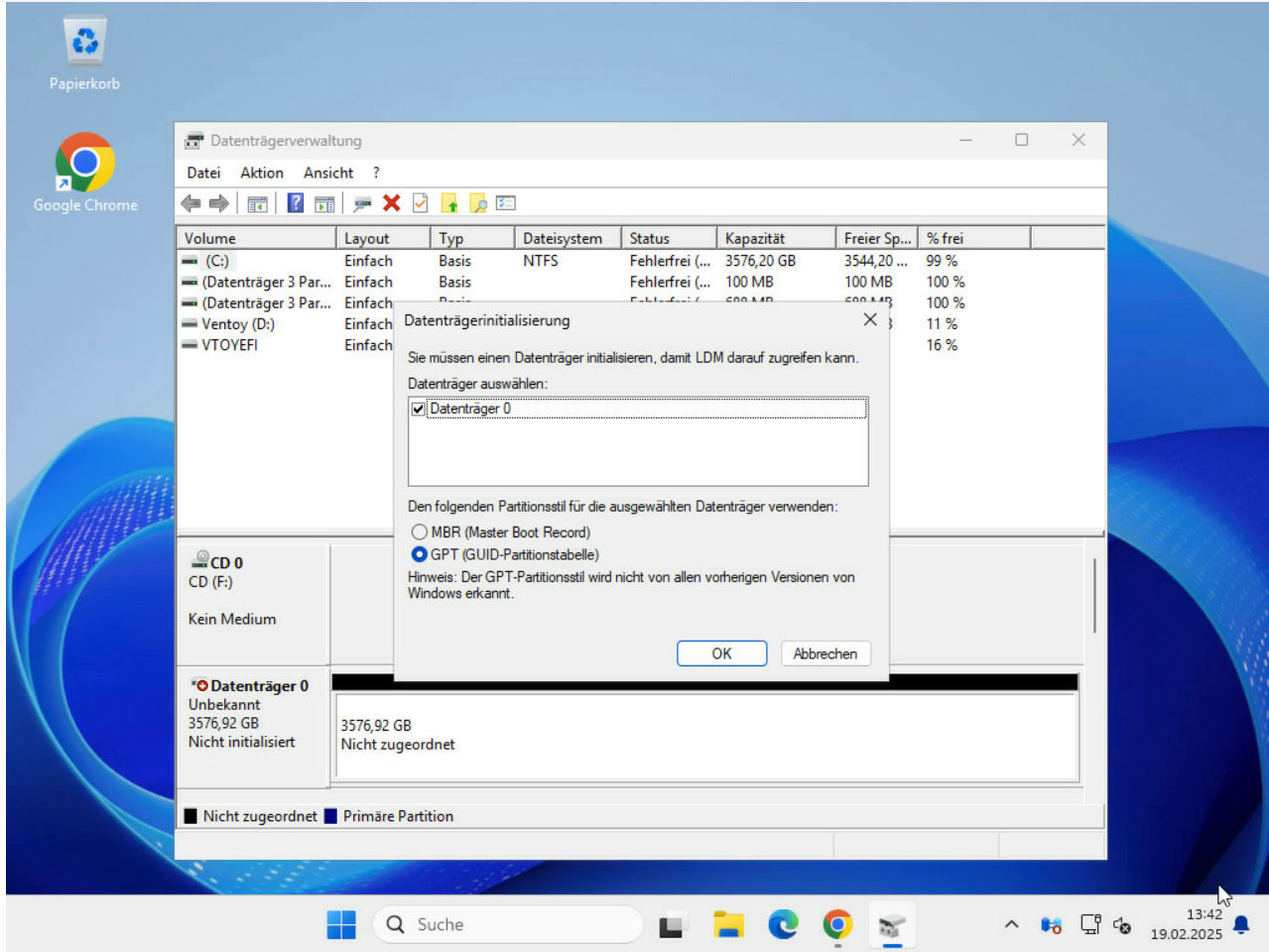This screenshot has width=1269, height=952.
Task: Open the Datei menu
Action: 203,173
